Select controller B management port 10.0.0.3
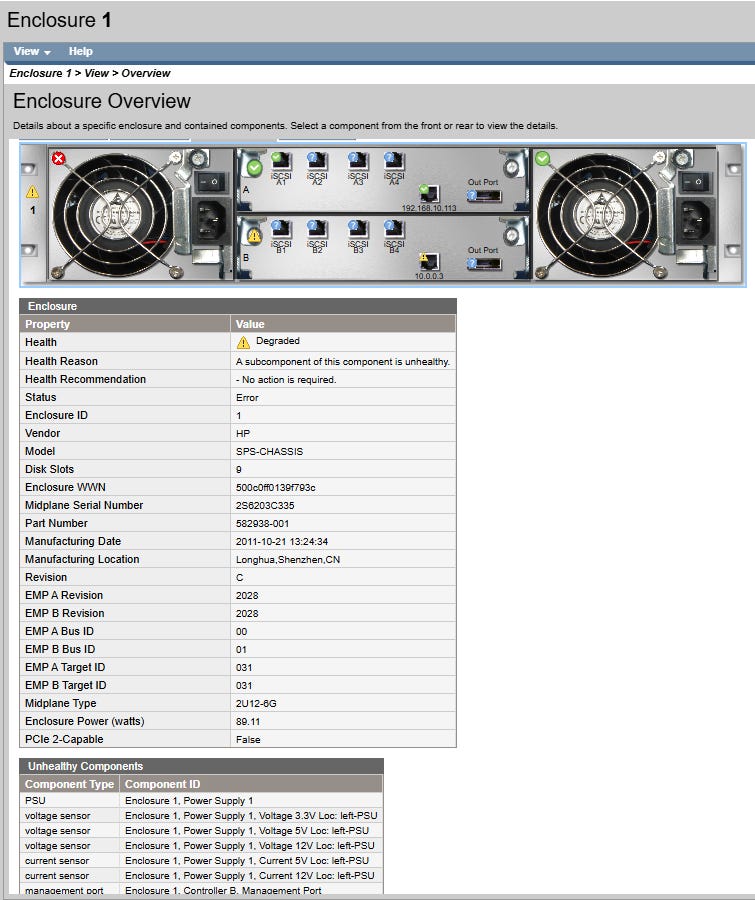 pos(429,261)
